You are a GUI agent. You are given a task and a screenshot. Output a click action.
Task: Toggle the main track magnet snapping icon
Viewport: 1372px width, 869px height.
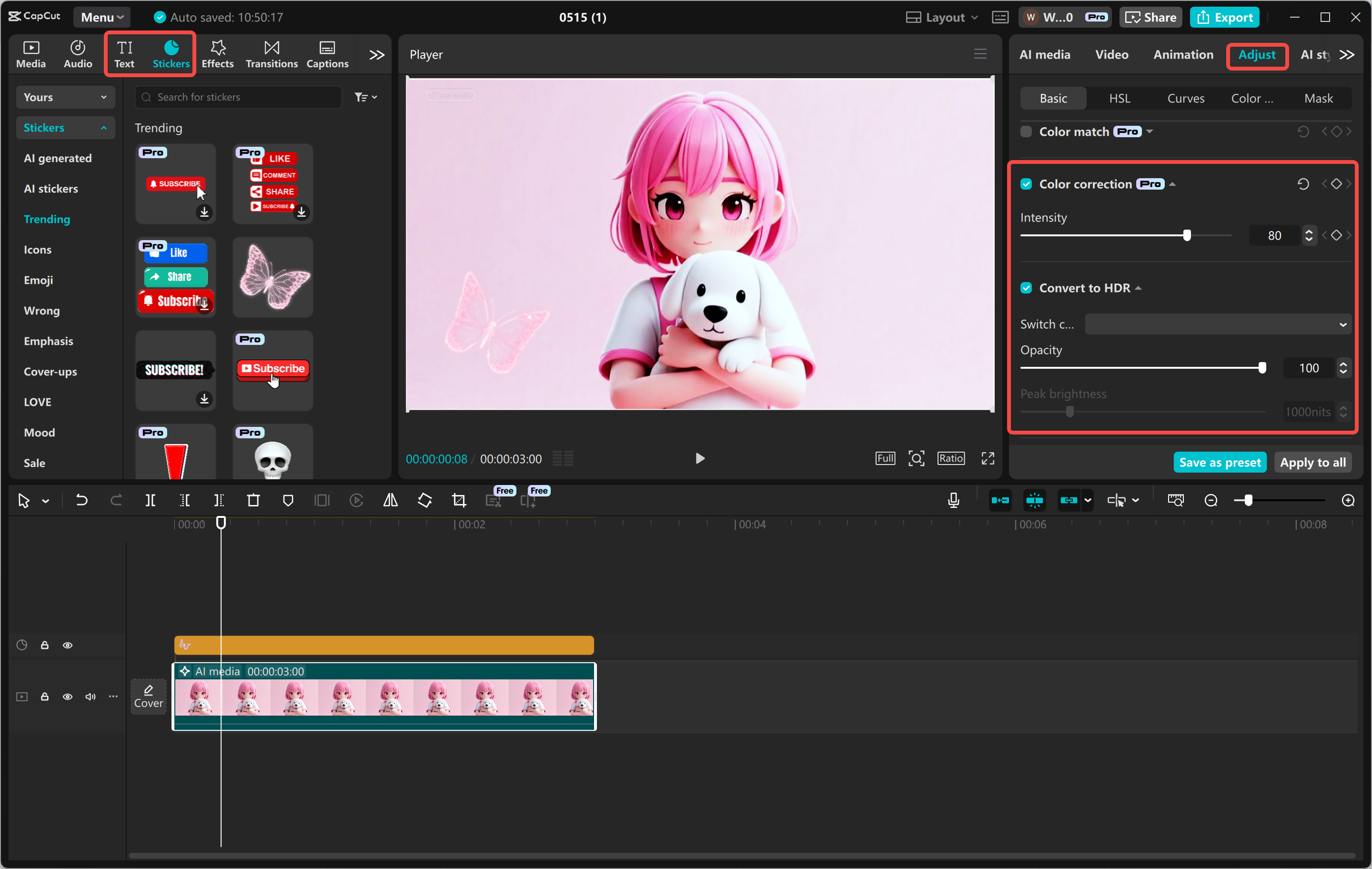pyautogui.click(x=1000, y=500)
